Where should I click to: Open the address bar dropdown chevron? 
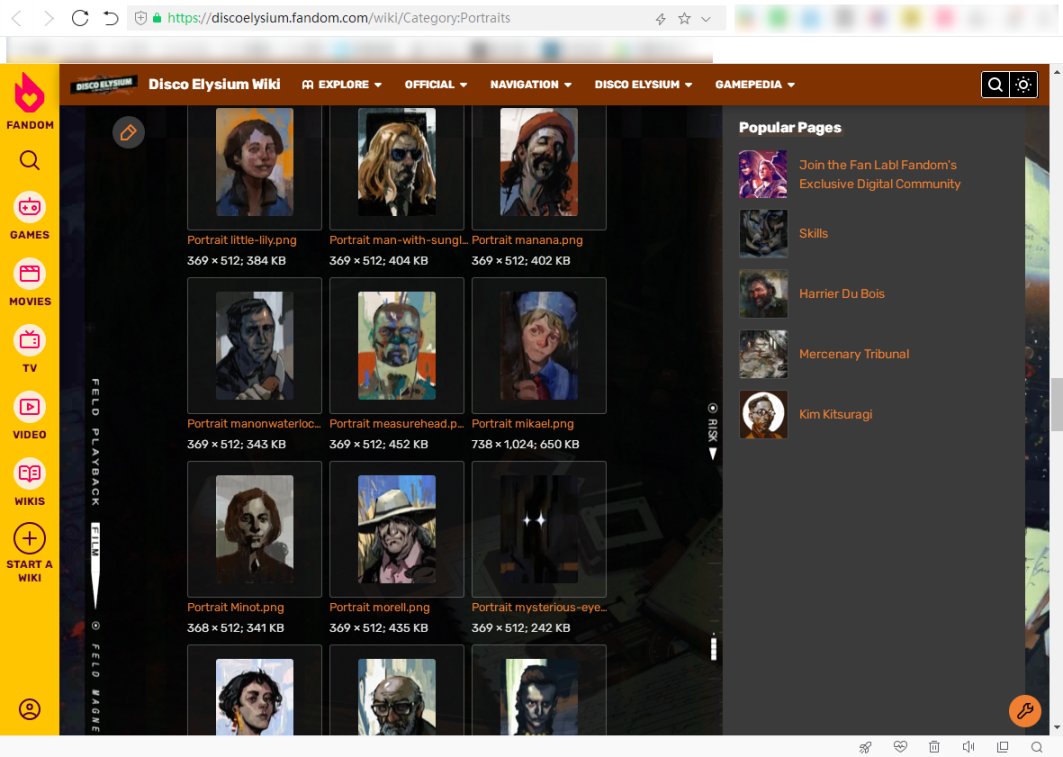(x=706, y=19)
